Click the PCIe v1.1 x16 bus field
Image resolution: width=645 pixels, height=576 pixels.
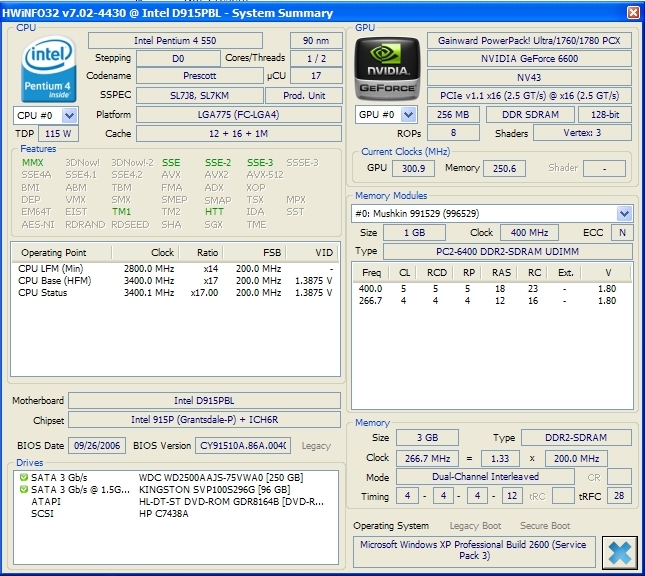529,95
